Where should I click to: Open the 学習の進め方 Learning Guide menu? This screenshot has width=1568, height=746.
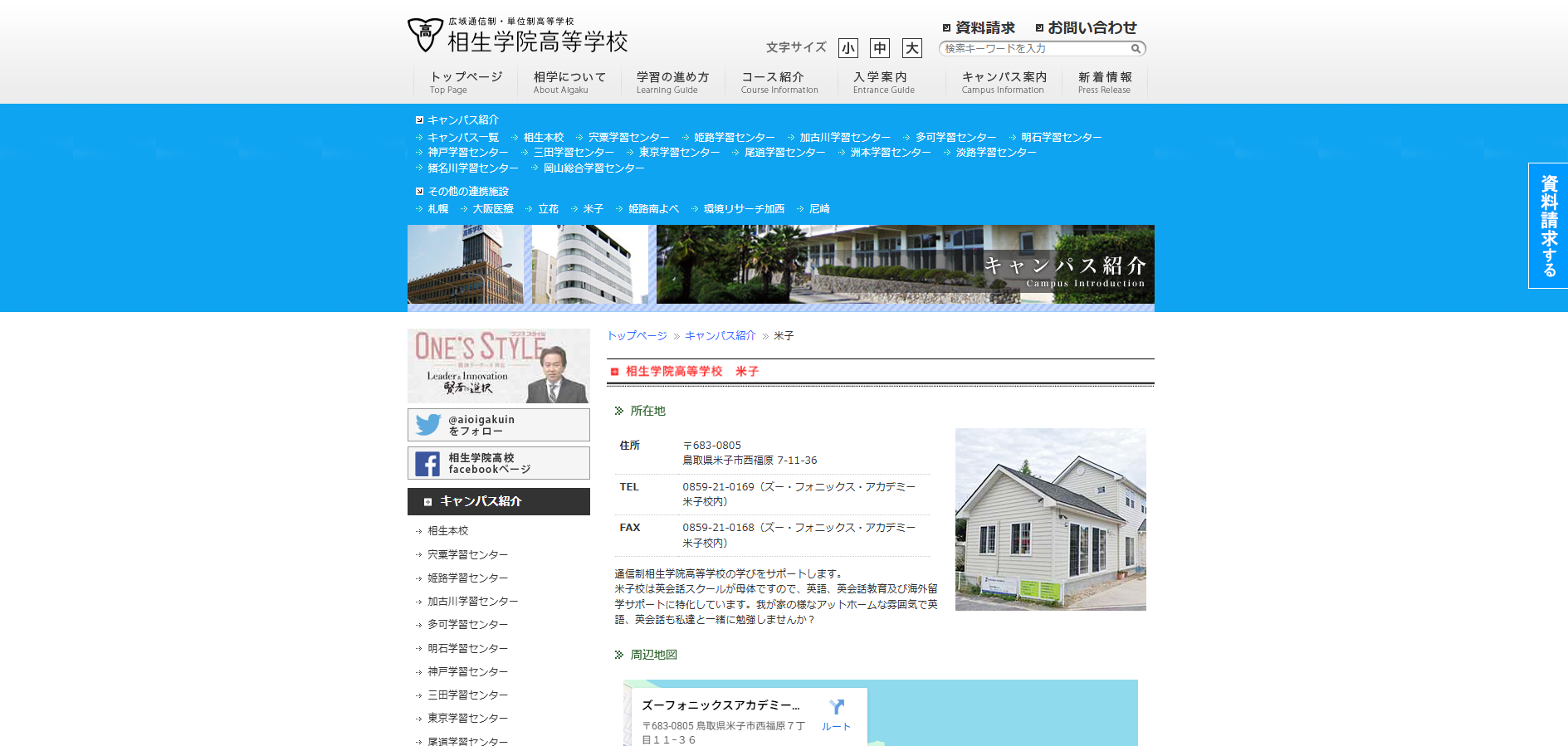(672, 82)
